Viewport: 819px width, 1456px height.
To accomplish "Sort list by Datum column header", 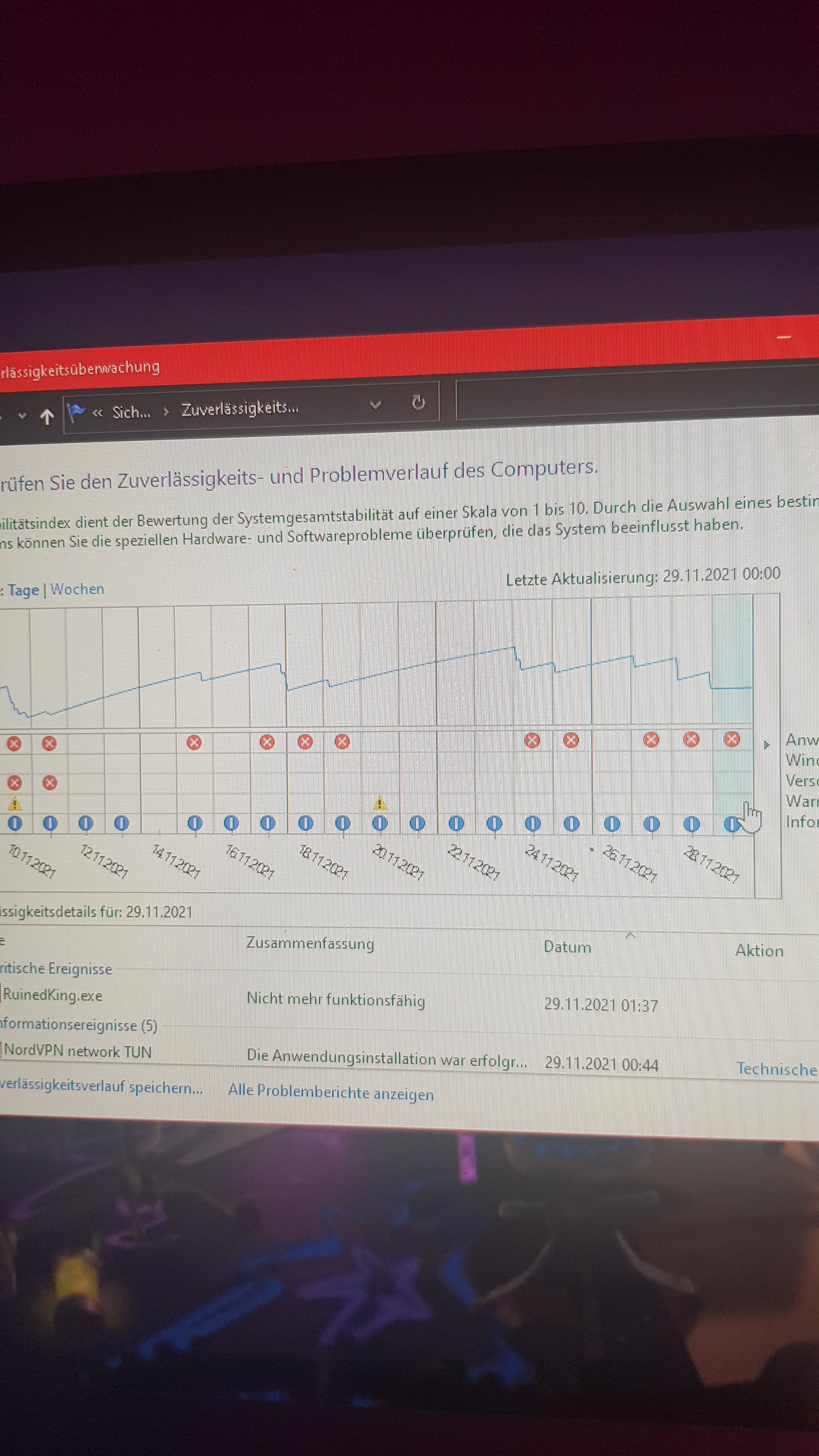I will tap(567, 947).
